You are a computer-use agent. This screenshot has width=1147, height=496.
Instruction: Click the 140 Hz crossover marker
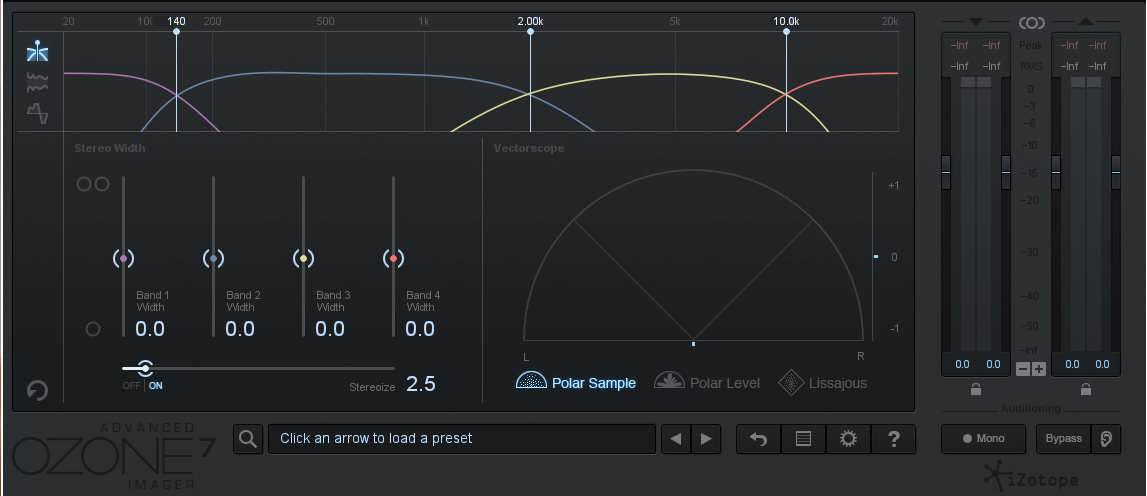coord(176,31)
